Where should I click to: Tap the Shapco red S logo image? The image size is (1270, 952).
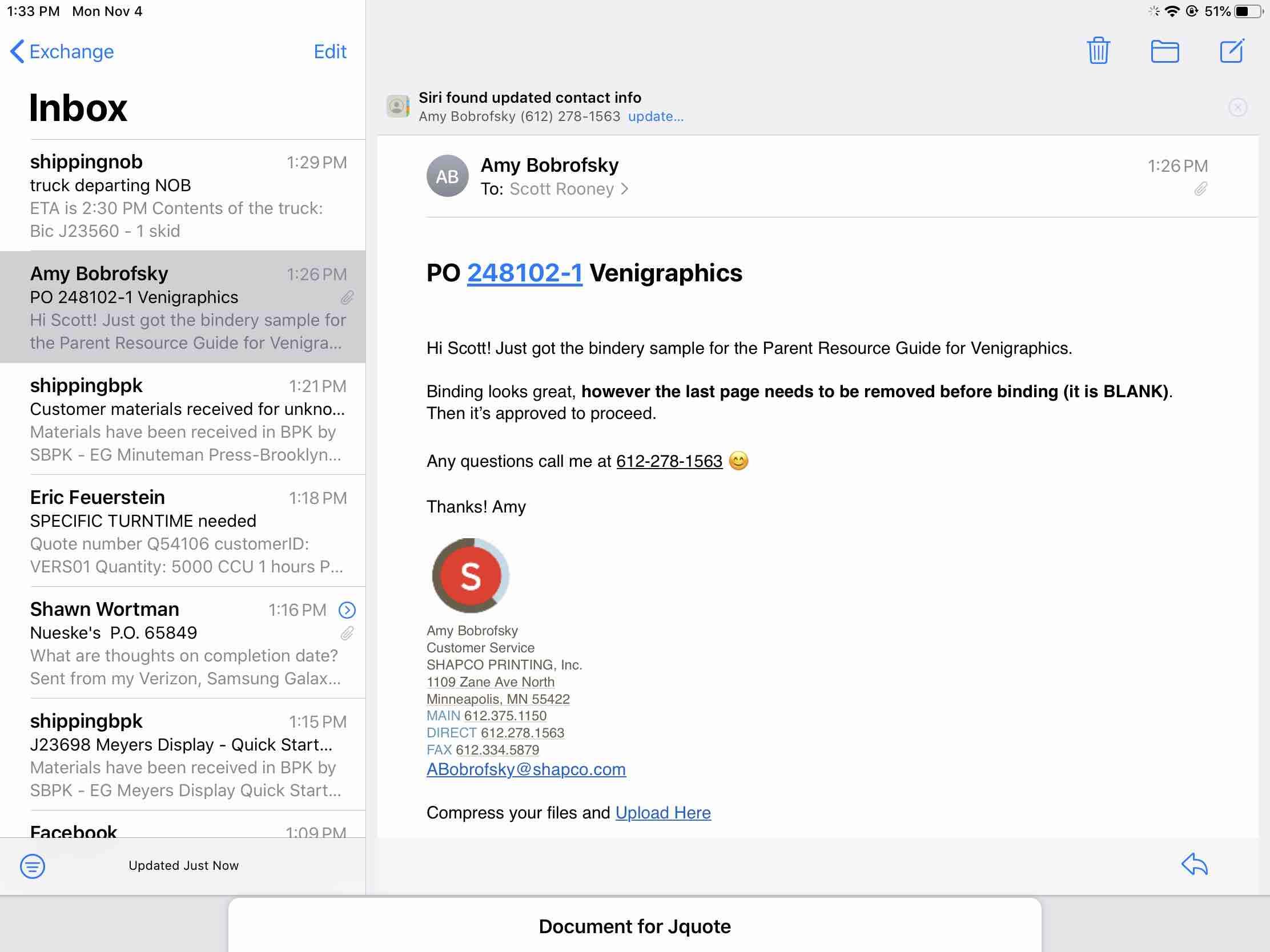point(470,575)
